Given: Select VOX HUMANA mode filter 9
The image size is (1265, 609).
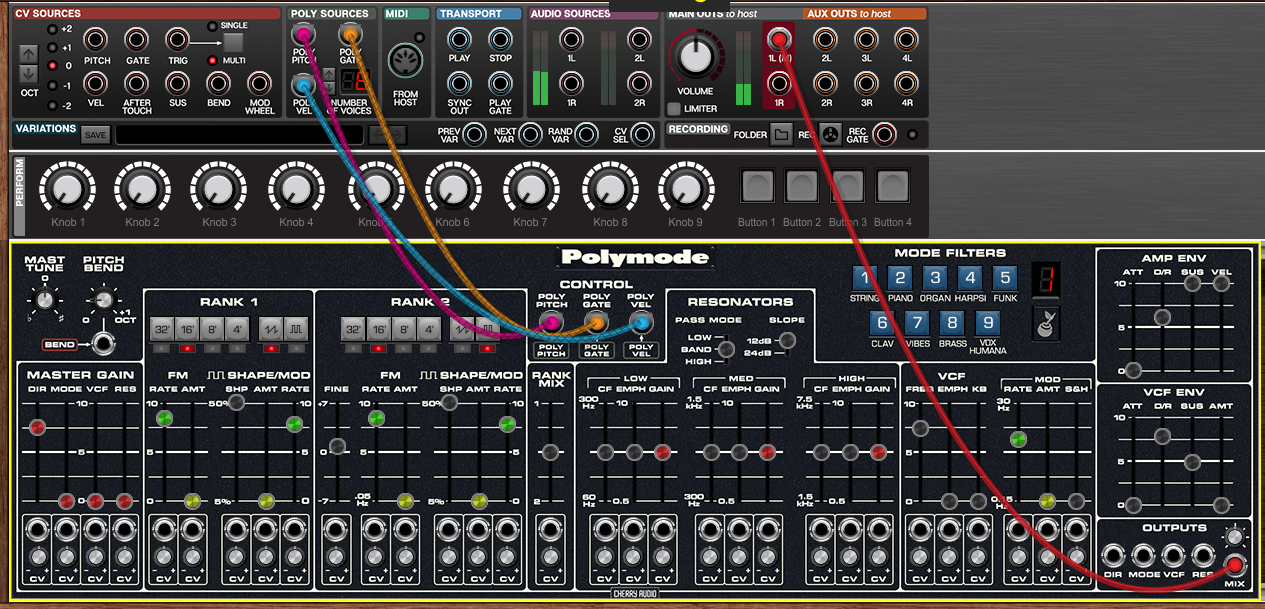Looking at the screenshot, I should tap(988, 323).
